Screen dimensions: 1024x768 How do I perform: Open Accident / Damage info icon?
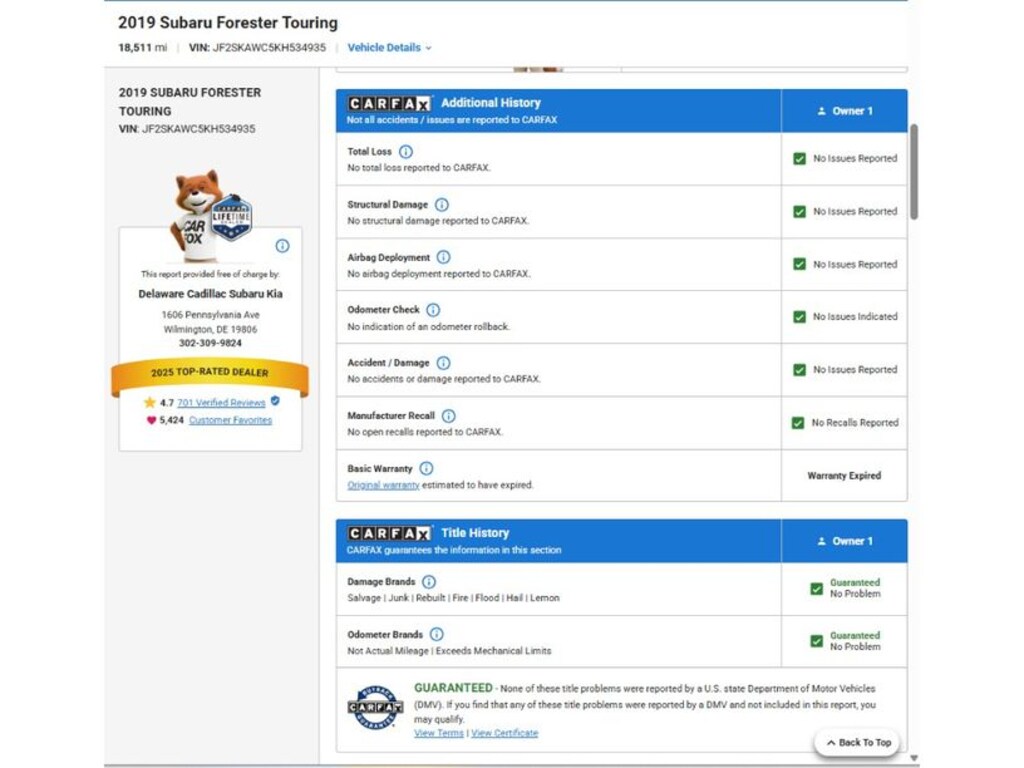(x=443, y=363)
